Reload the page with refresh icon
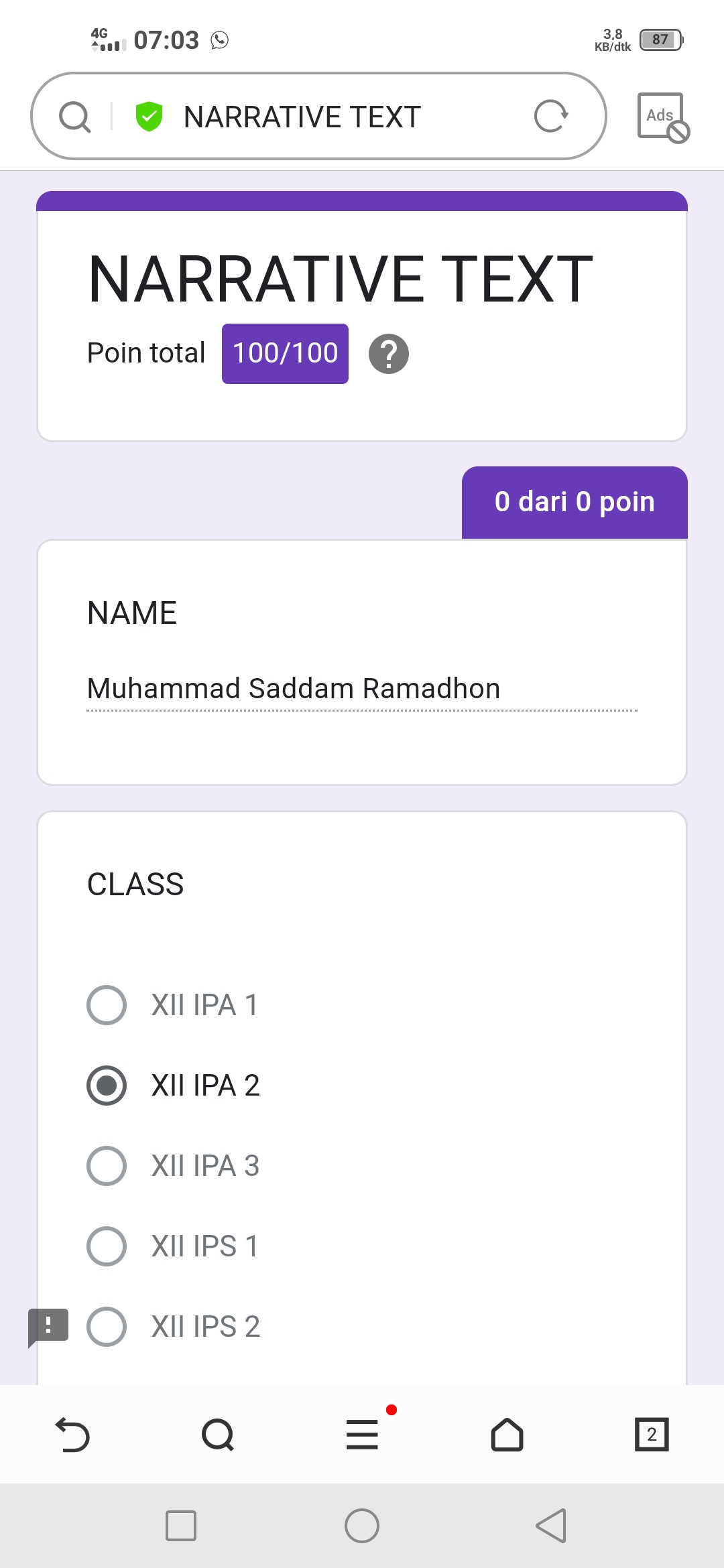724x1568 pixels. pyautogui.click(x=551, y=117)
